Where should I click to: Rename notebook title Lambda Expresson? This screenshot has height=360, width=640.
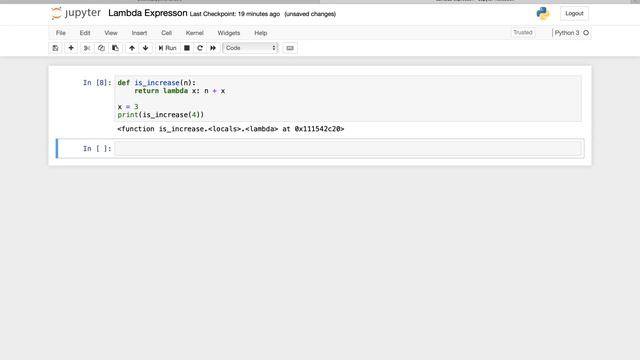pyautogui.click(x=147, y=13)
